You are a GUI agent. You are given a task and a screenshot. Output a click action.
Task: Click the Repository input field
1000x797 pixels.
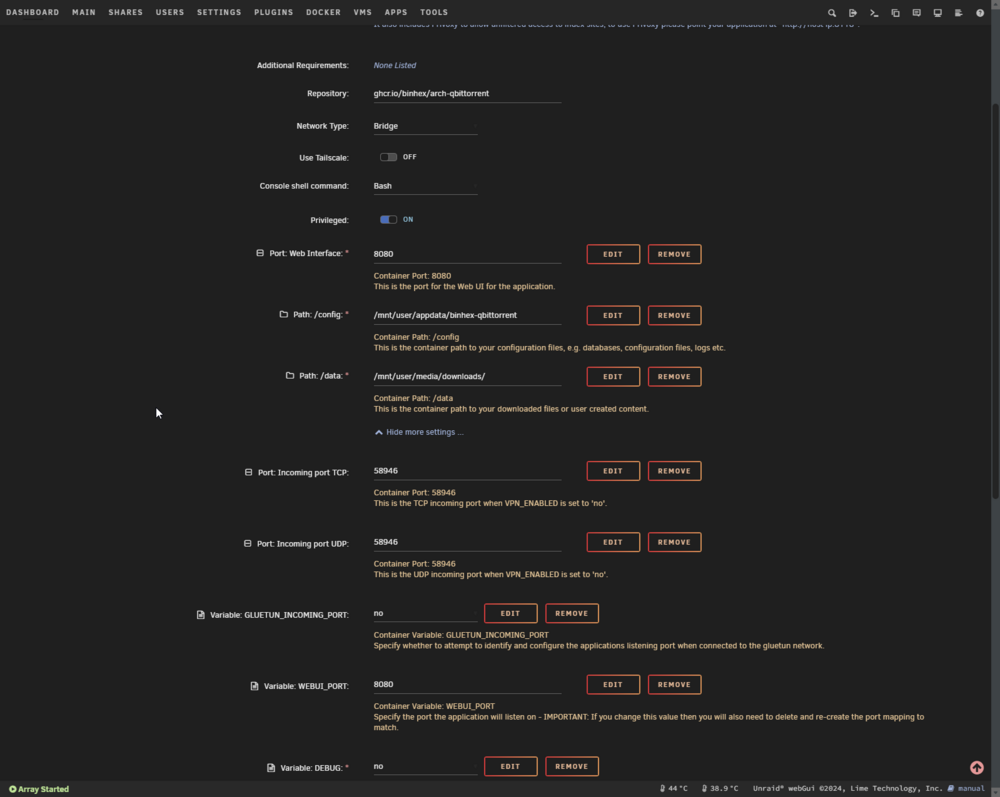467,94
